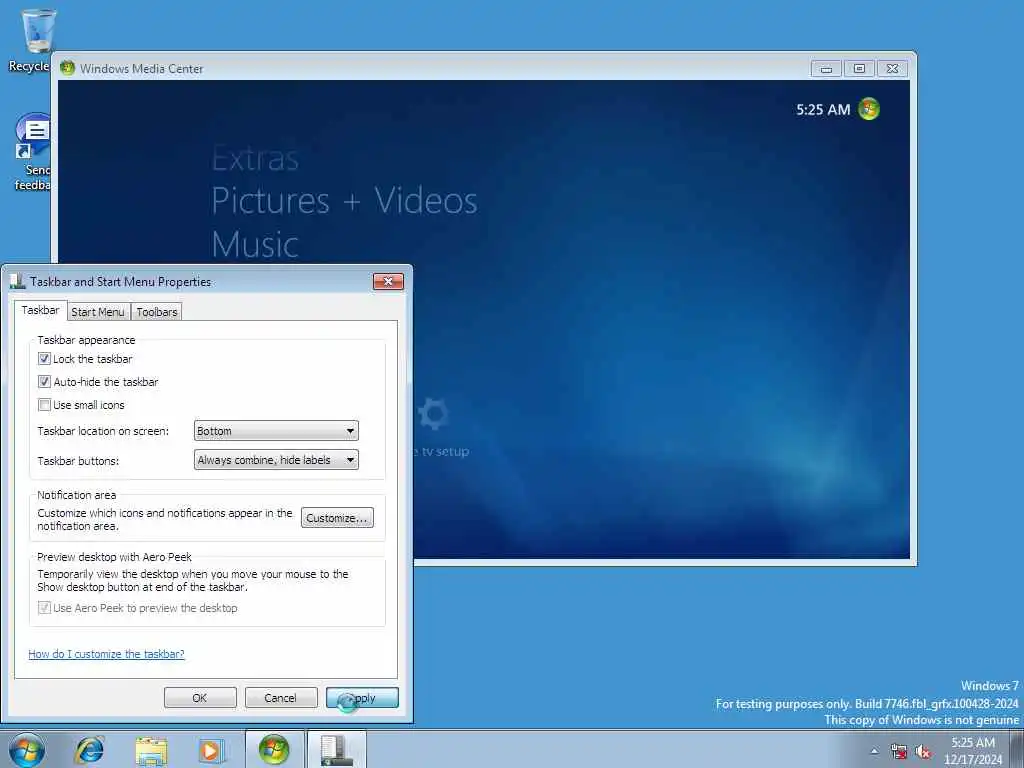Select the Taskbar tab
This screenshot has height=768, width=1024.
click(x=40, y=310)
